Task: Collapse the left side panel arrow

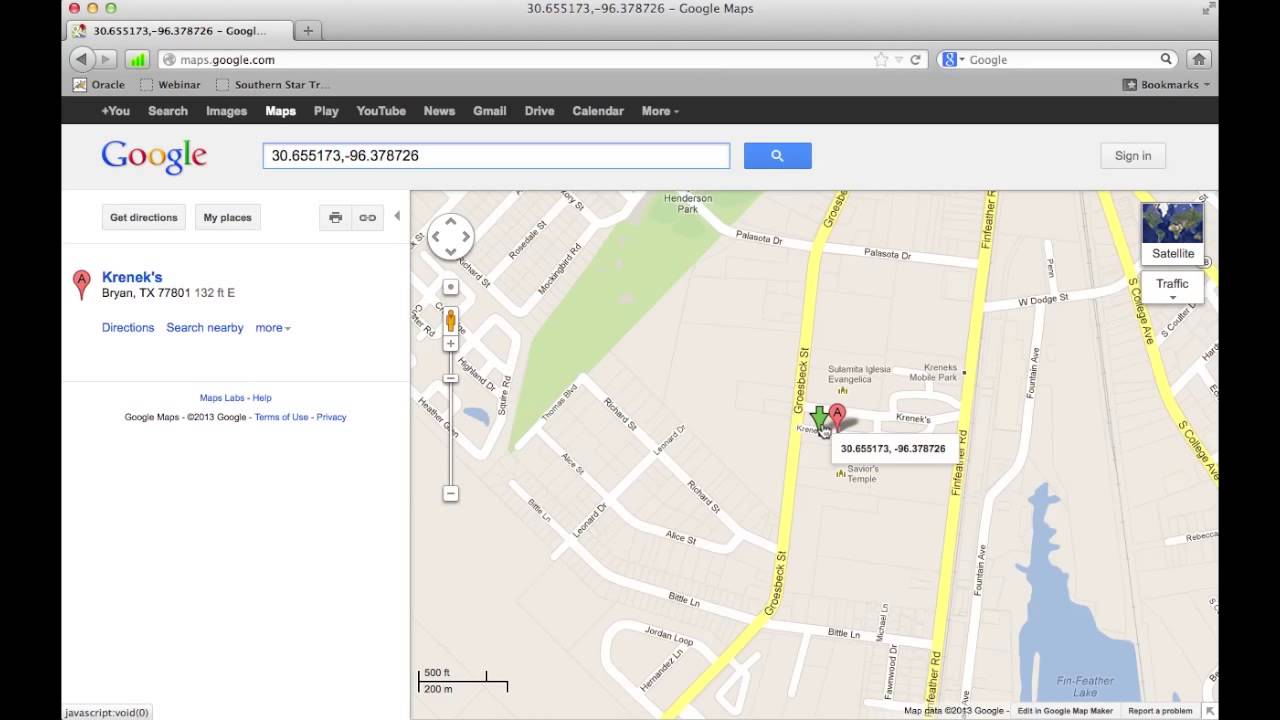Action: point(397,216)
